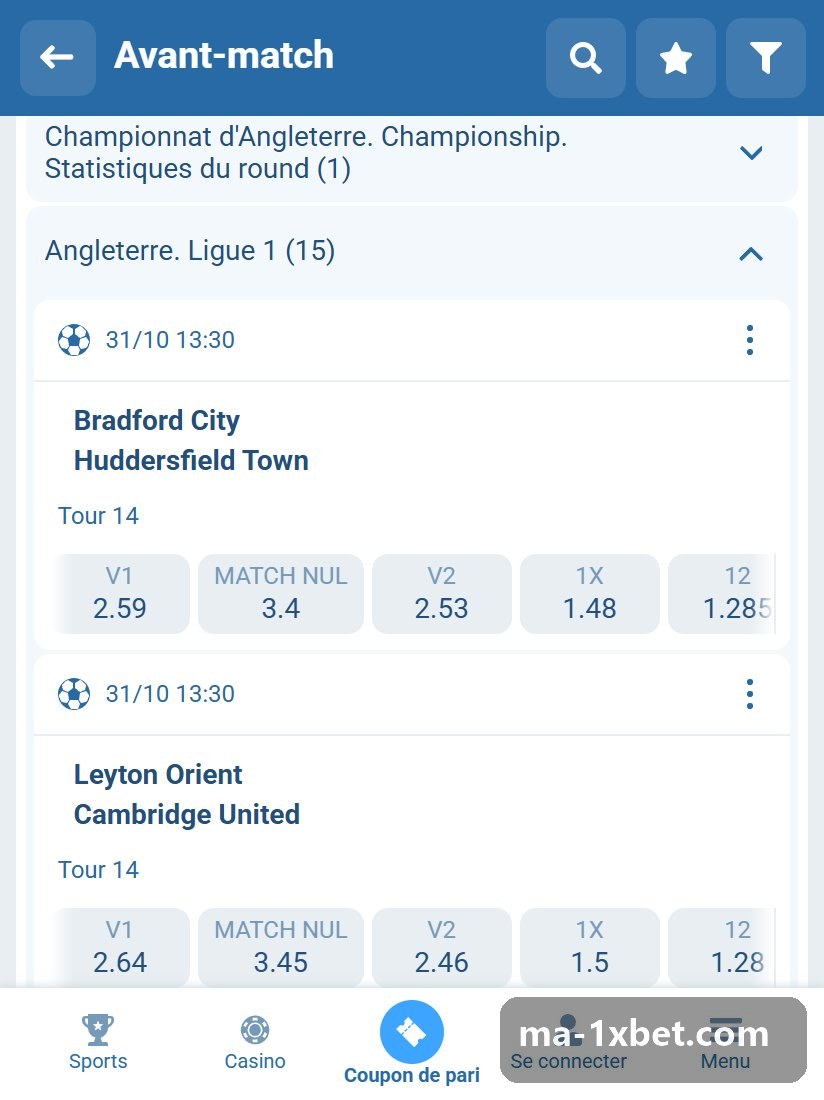The width and height of the screenshot is (824, 1100).
Task: Open the Casino chip icon
Action: tap(255, 1030)
